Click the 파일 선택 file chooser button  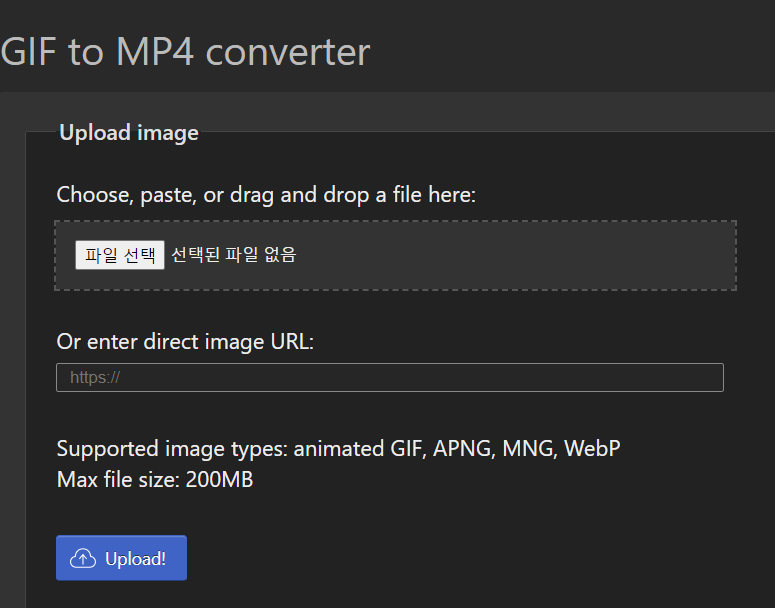point(120,255)
